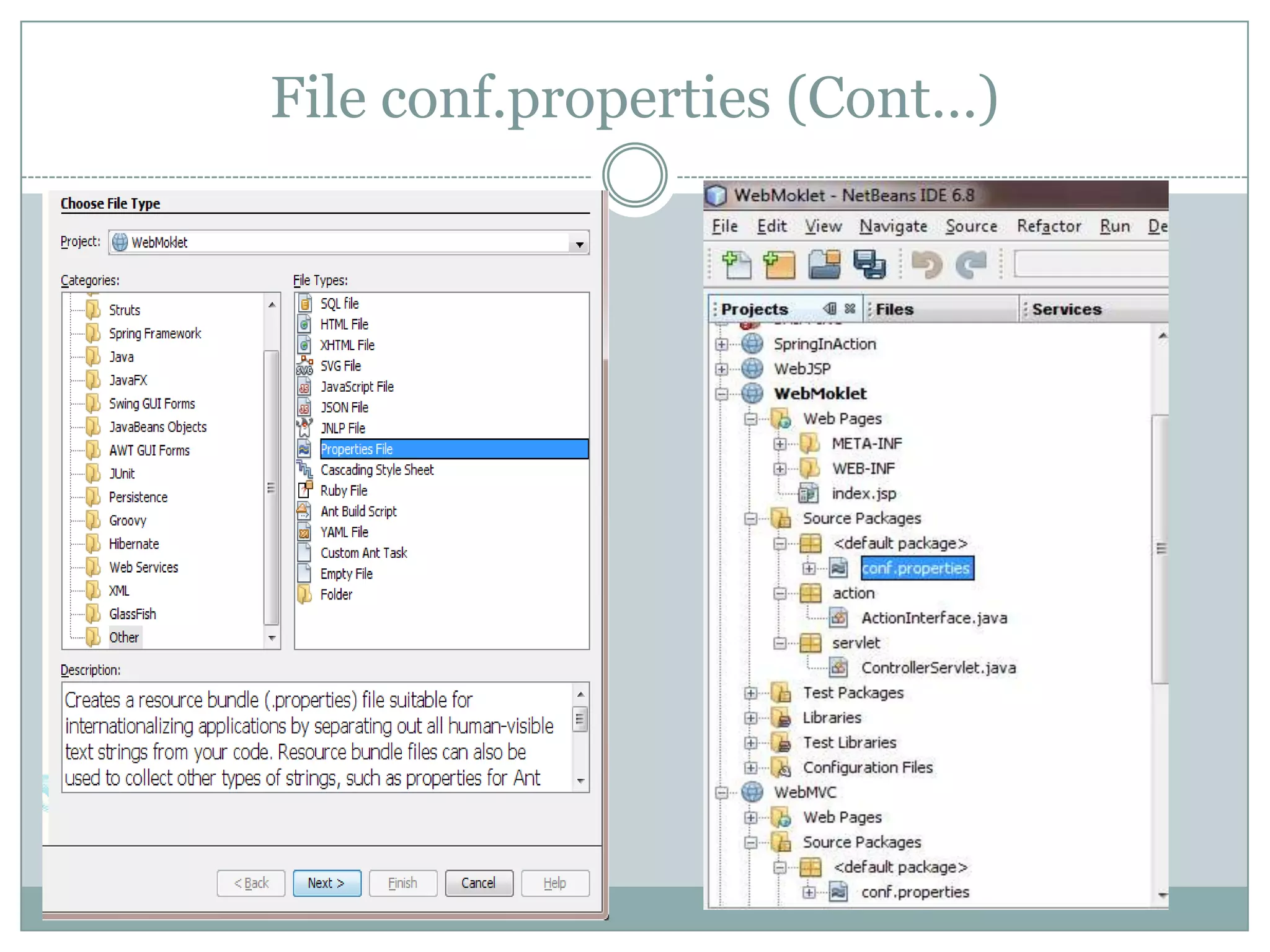Viewport: 1270px width, 952px height.
Task: Click the New Project toolbar icon
Action: click(x=779, y=265)
